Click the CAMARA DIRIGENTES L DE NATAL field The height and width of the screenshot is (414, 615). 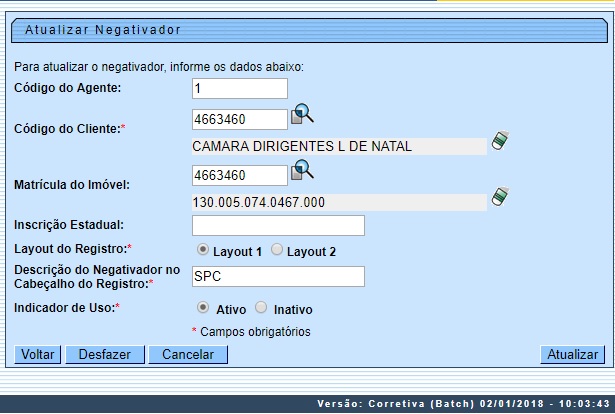[x=338, y=146]
